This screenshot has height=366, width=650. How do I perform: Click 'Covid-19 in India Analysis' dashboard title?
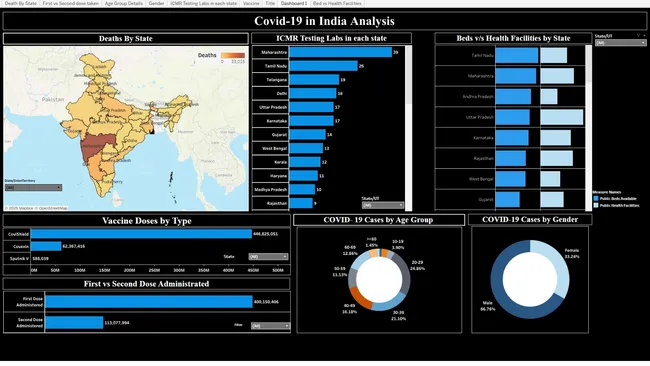(x=325, y=21)
